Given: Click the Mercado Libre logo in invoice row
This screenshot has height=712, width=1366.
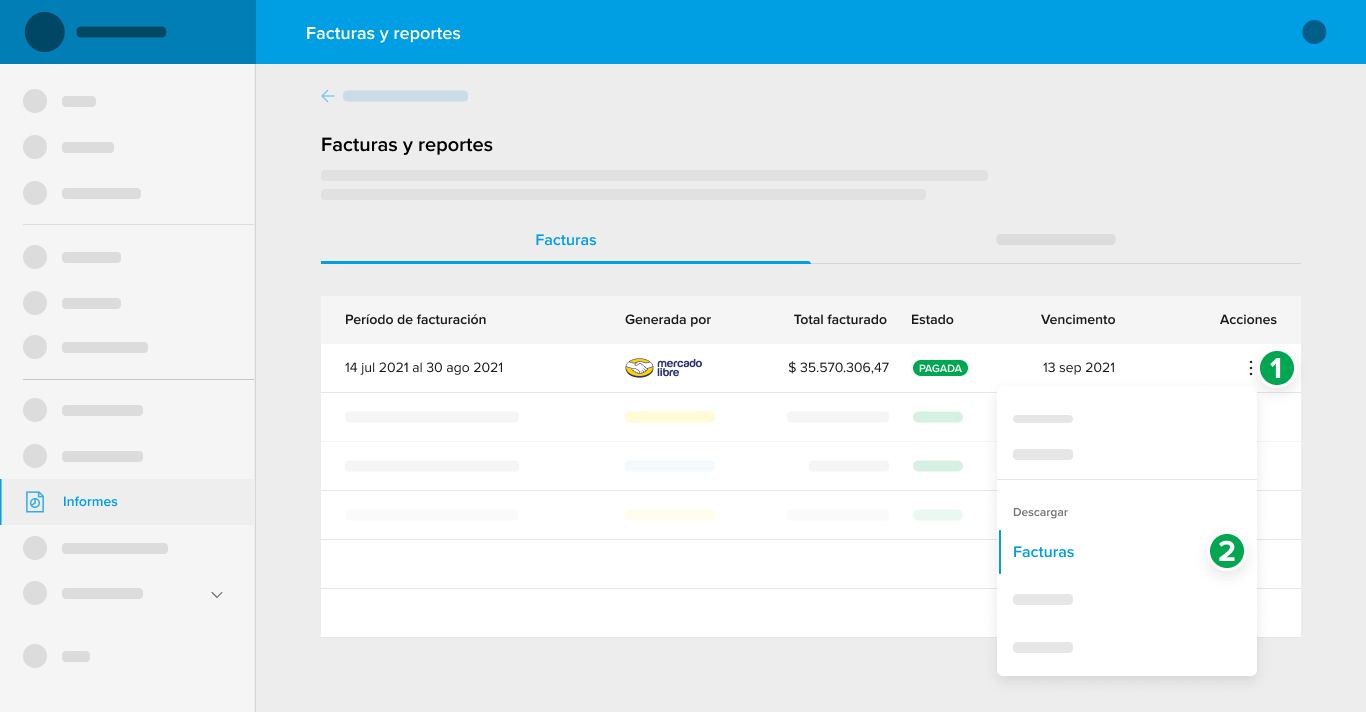Looking at the screenshot, I should pos(664,367).
